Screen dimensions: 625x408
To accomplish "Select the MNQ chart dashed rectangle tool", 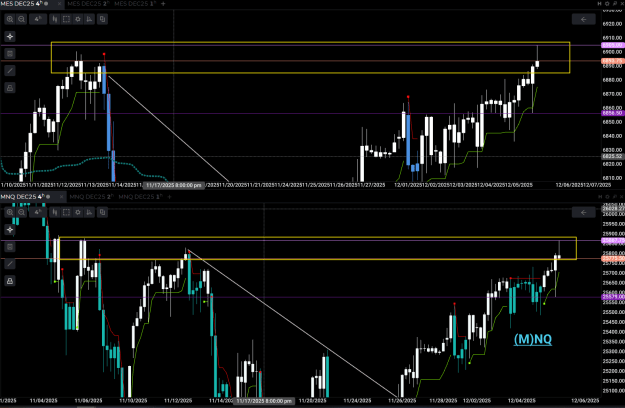I will click(66, 212).
